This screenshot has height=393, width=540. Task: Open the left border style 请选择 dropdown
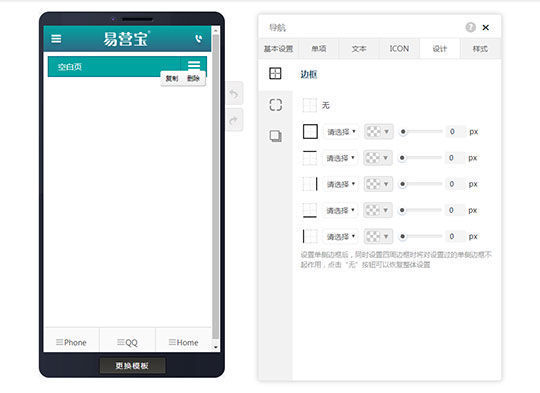(x=341, y=237)
